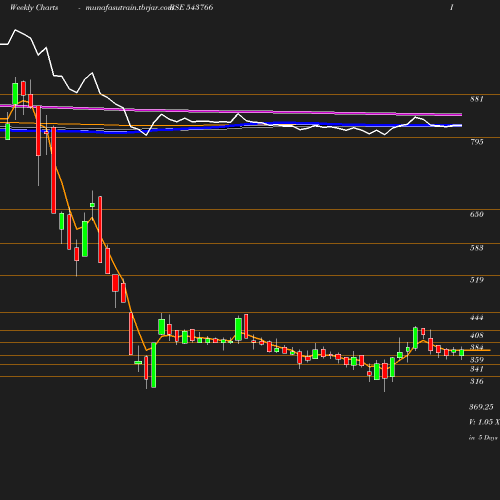Click the munafasutra website watermark text
The height and width of the screenshot is (500, 500).
pos(129,8)
